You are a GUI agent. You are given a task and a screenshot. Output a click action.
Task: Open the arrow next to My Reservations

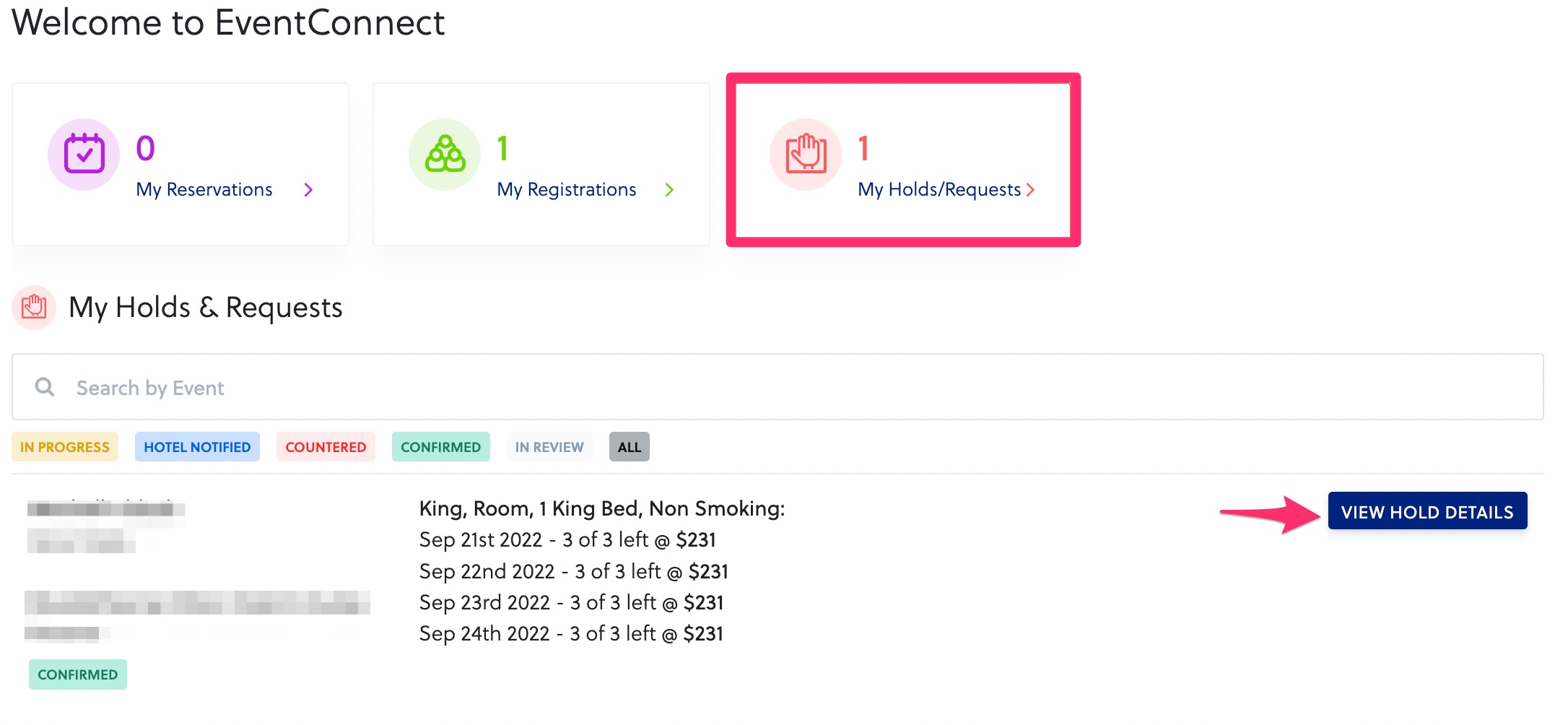(308, 190)
